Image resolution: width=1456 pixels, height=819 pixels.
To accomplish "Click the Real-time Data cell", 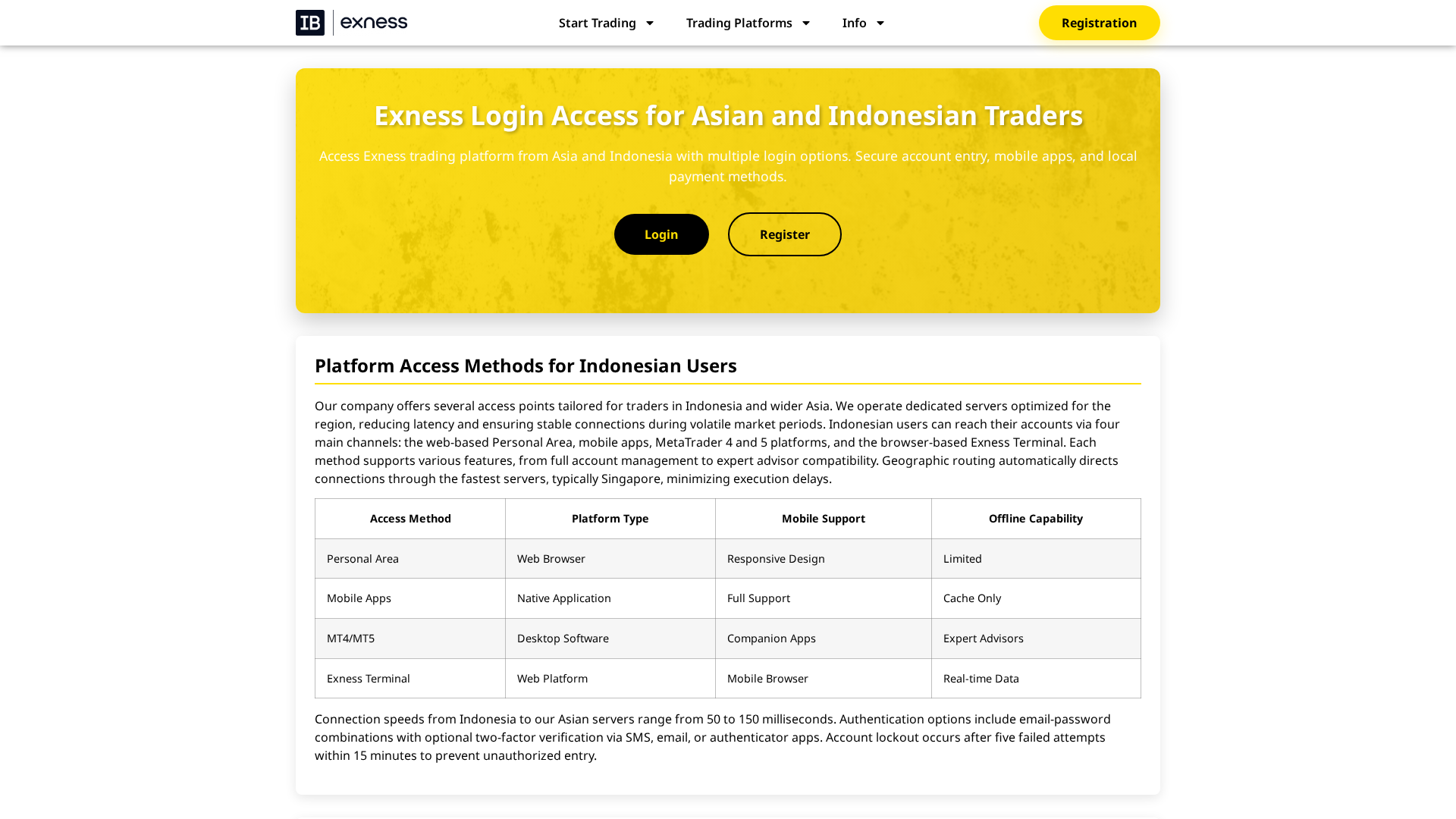I will tap(1036, 679).
